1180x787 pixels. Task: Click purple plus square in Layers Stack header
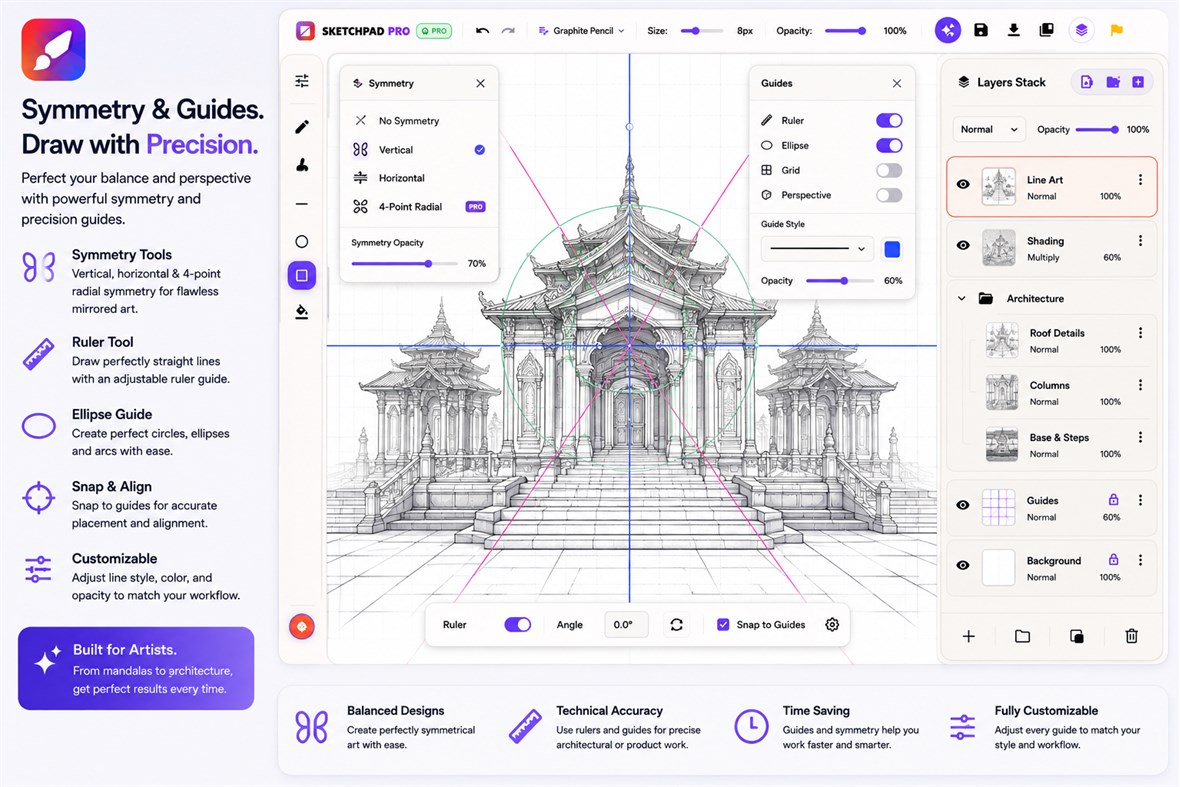1138,82
